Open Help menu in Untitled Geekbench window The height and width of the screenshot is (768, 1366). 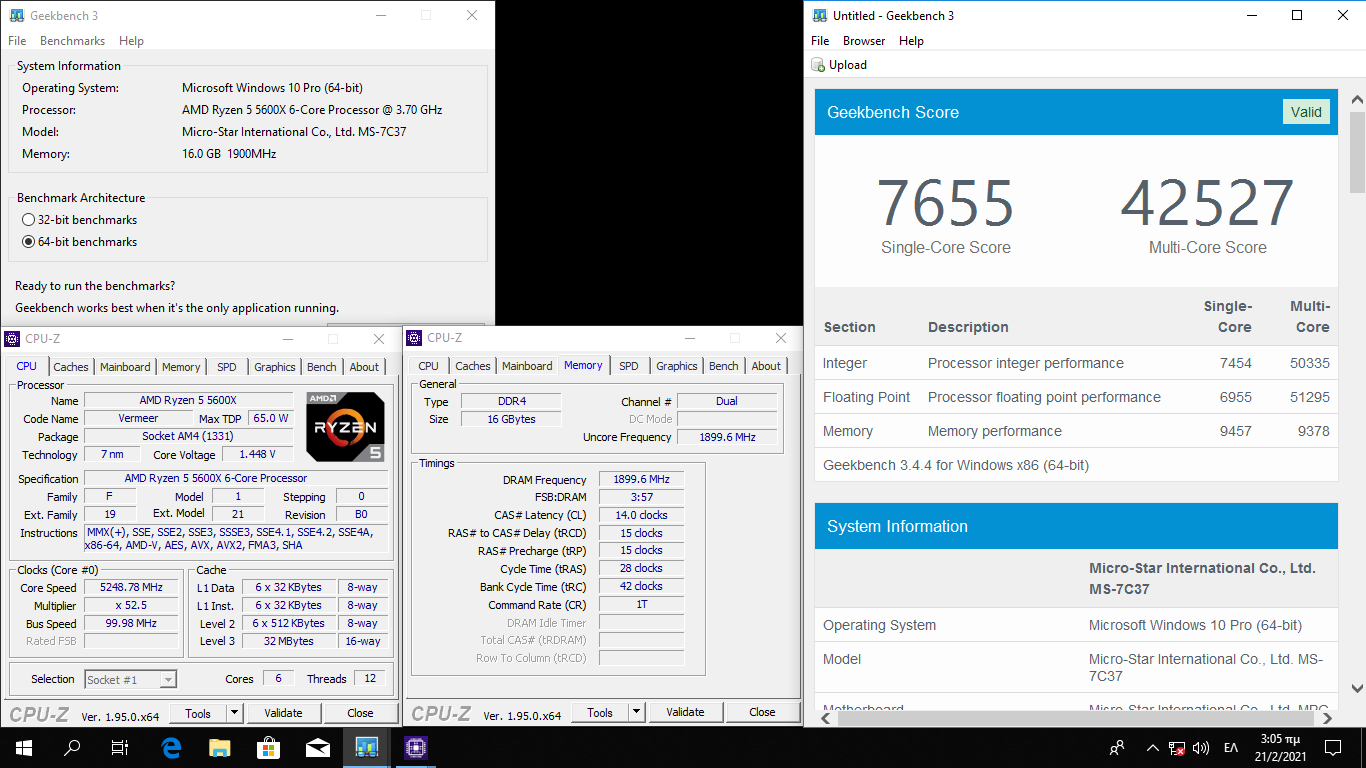click(x=911, y=41)
